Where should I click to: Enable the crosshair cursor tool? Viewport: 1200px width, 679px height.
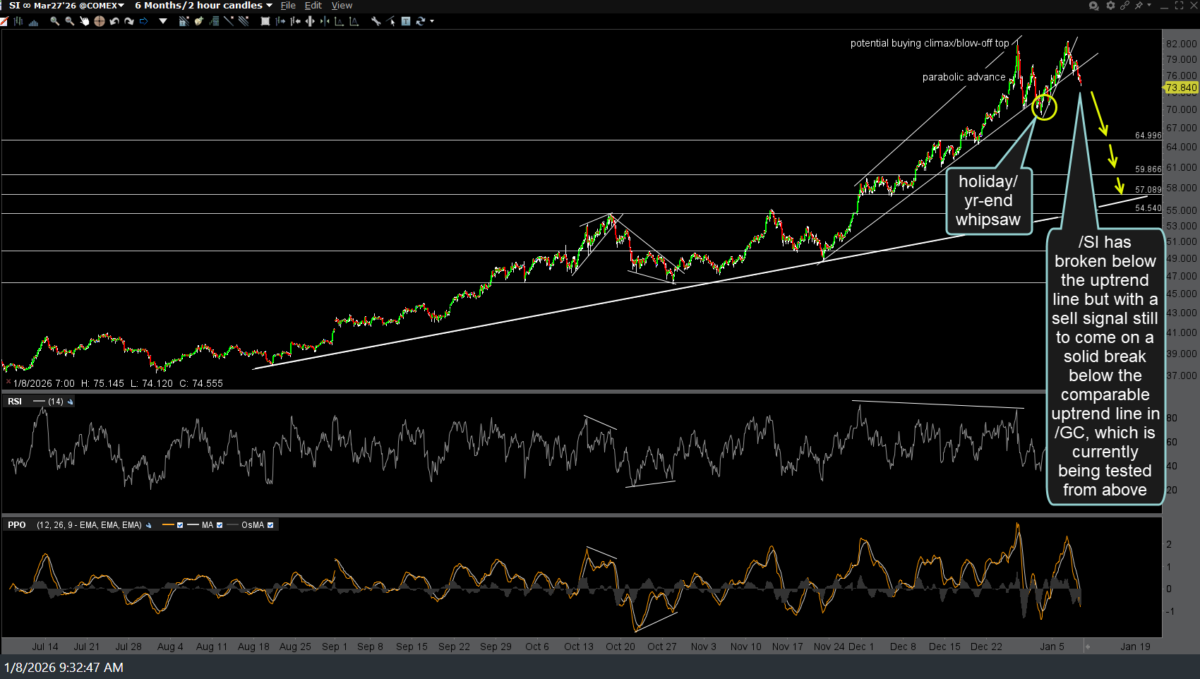pyautogui.click(x=99, y=20)
